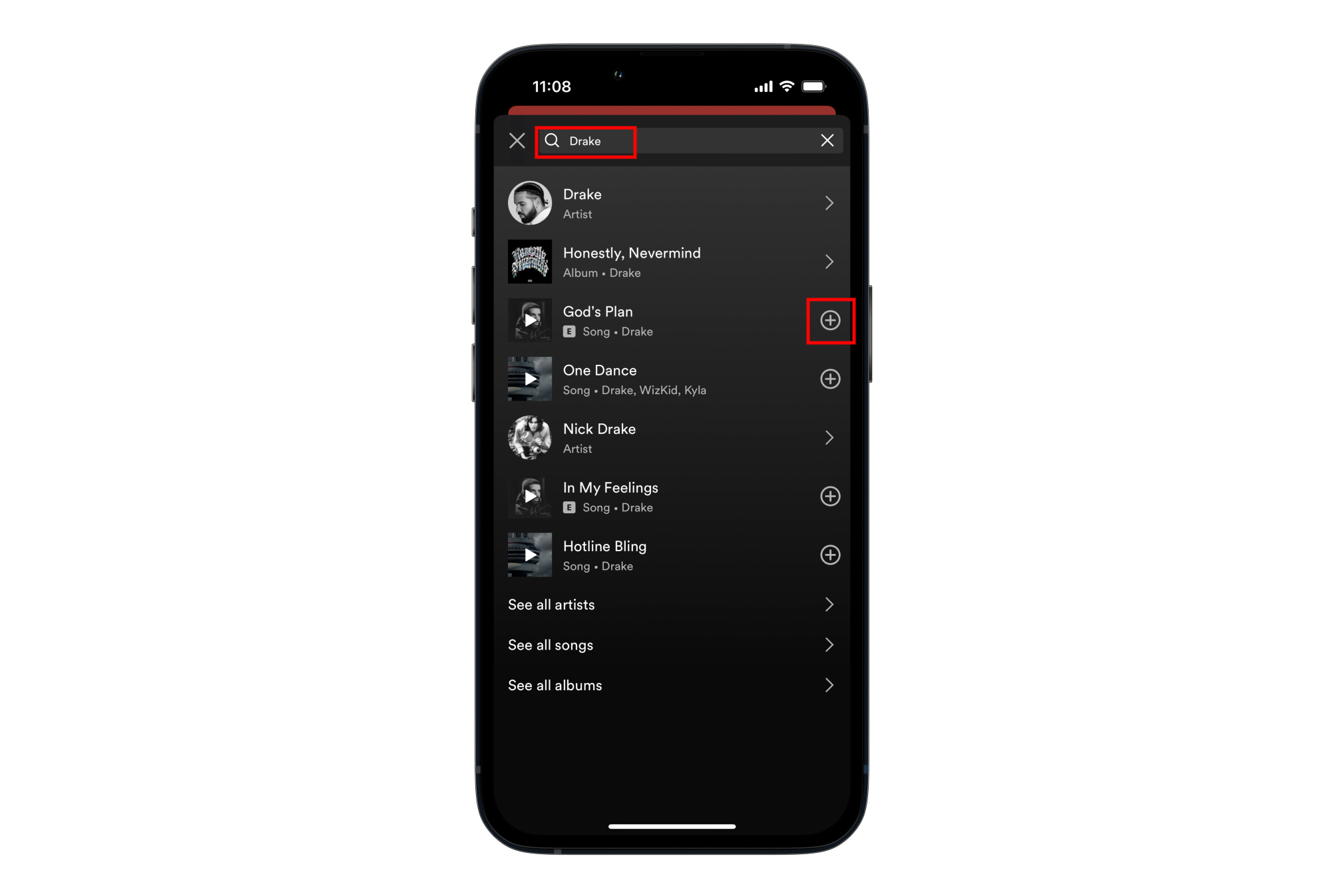The height and width of the screenshot is (896, 1344).
Task: Tap the add icon next to In My Feelings
Action: click(x=830, y=496)
